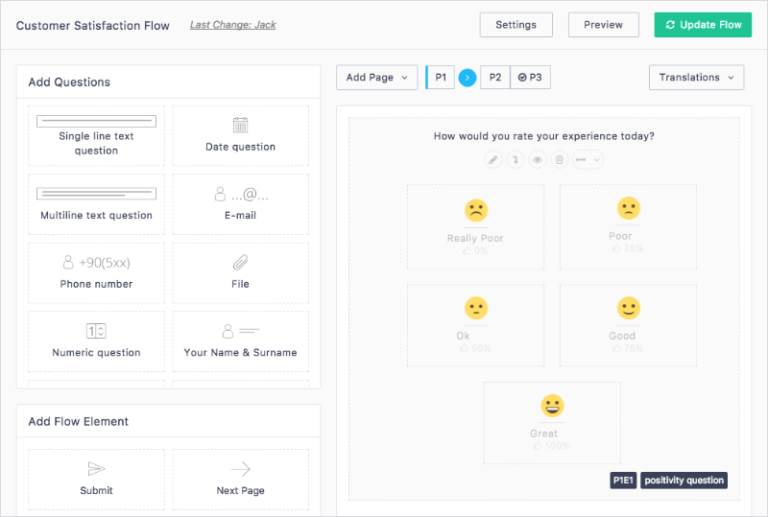Screen dimensions: 768x517
Task: Select the Great grinning face emoji
Action: 552,406
